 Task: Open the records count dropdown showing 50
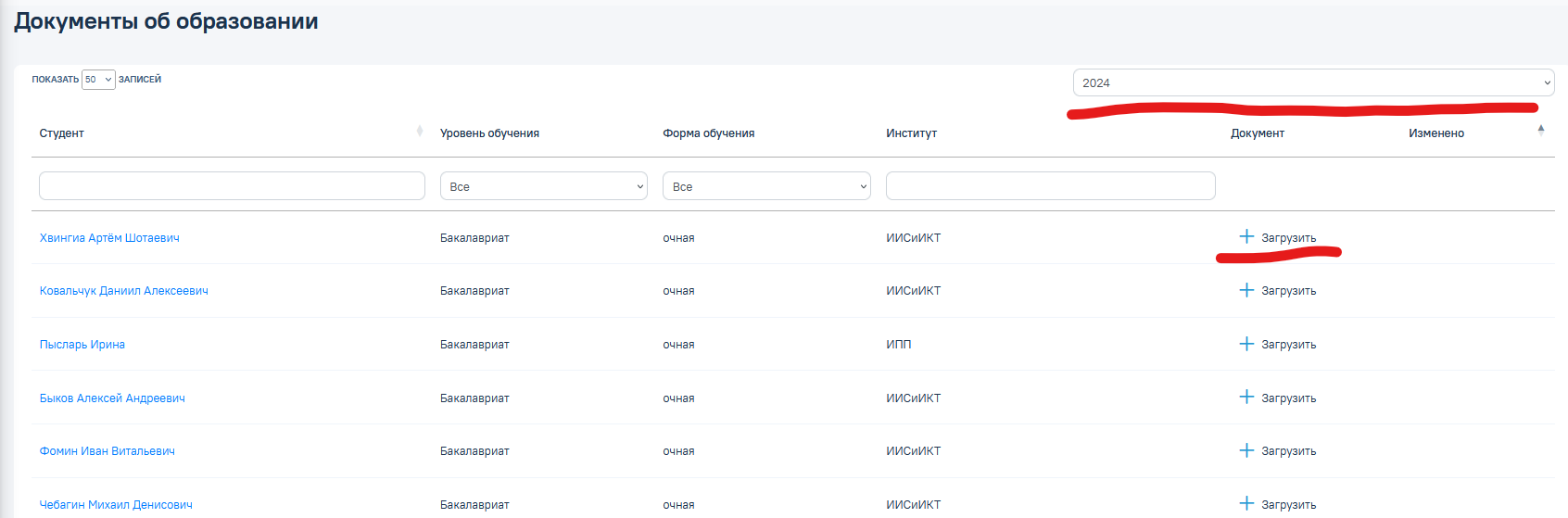[98, 80]
